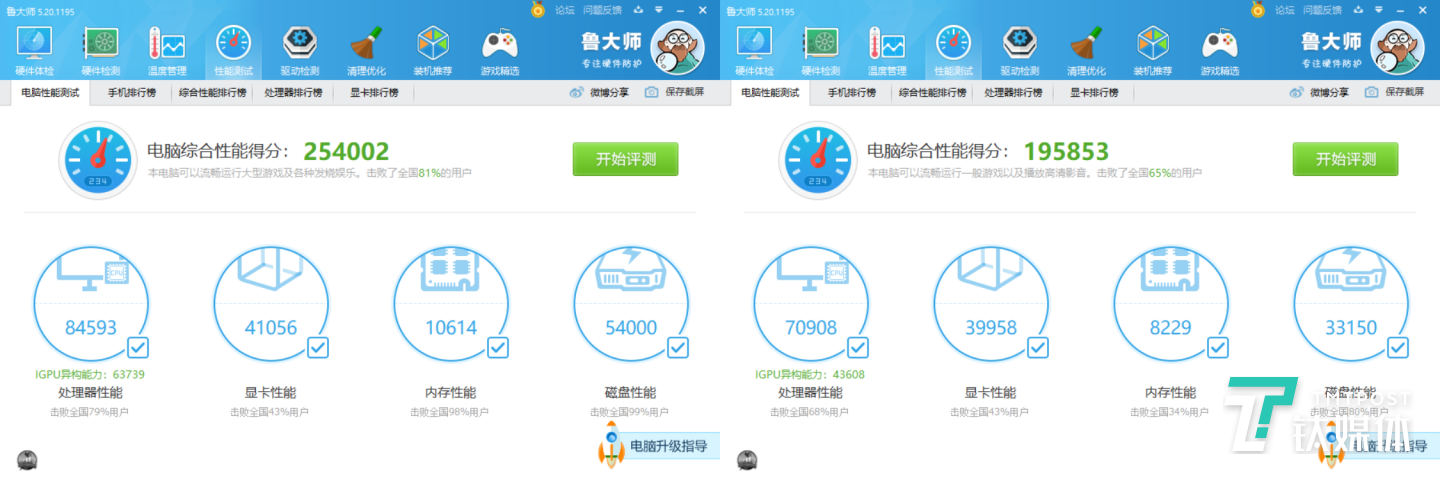Open 游戏精选 in the 254002-score window
Image resolution: width=1440 pixels, height=480 pixels.
pyautogui.click(x=500, y=50)
